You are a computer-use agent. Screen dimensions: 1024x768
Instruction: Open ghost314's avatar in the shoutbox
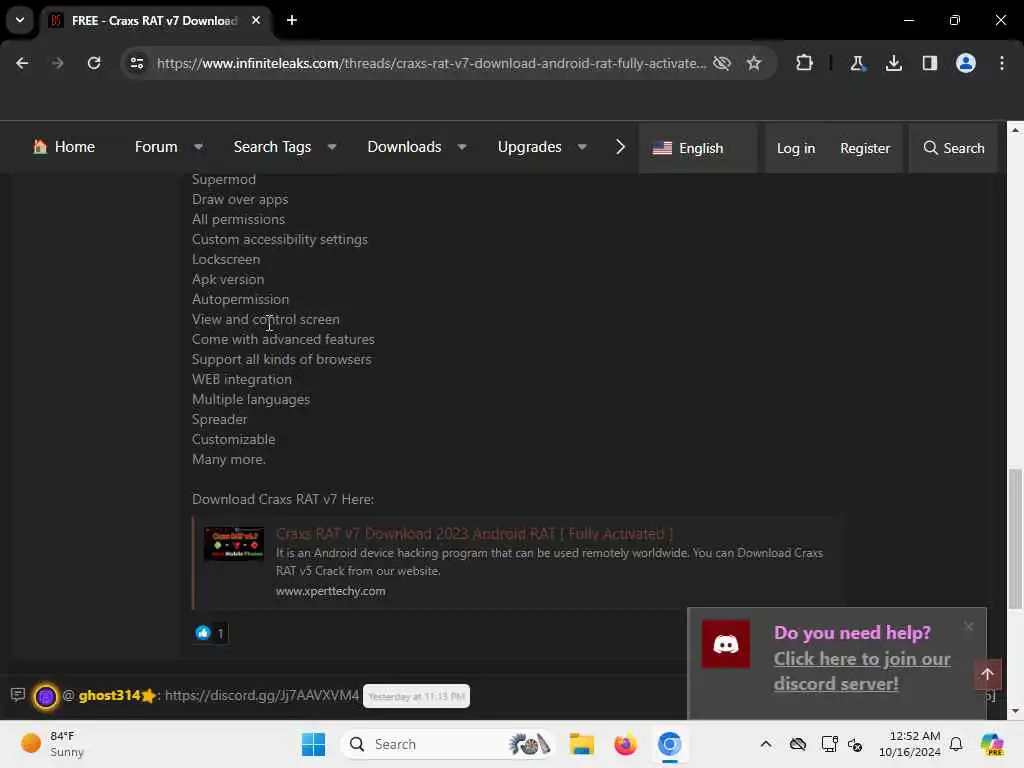[46, 696]
